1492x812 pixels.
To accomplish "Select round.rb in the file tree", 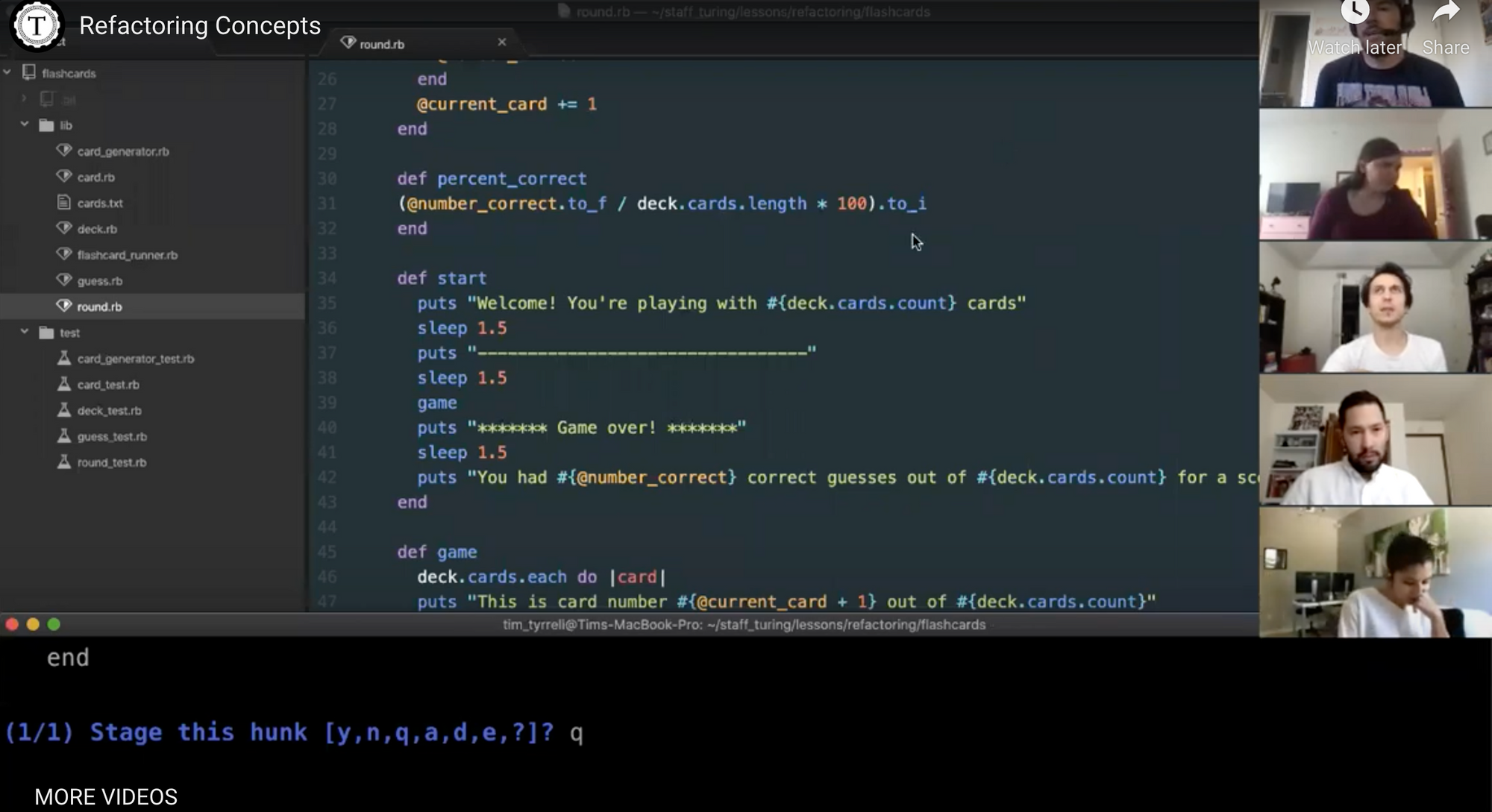I will [99, 306].
